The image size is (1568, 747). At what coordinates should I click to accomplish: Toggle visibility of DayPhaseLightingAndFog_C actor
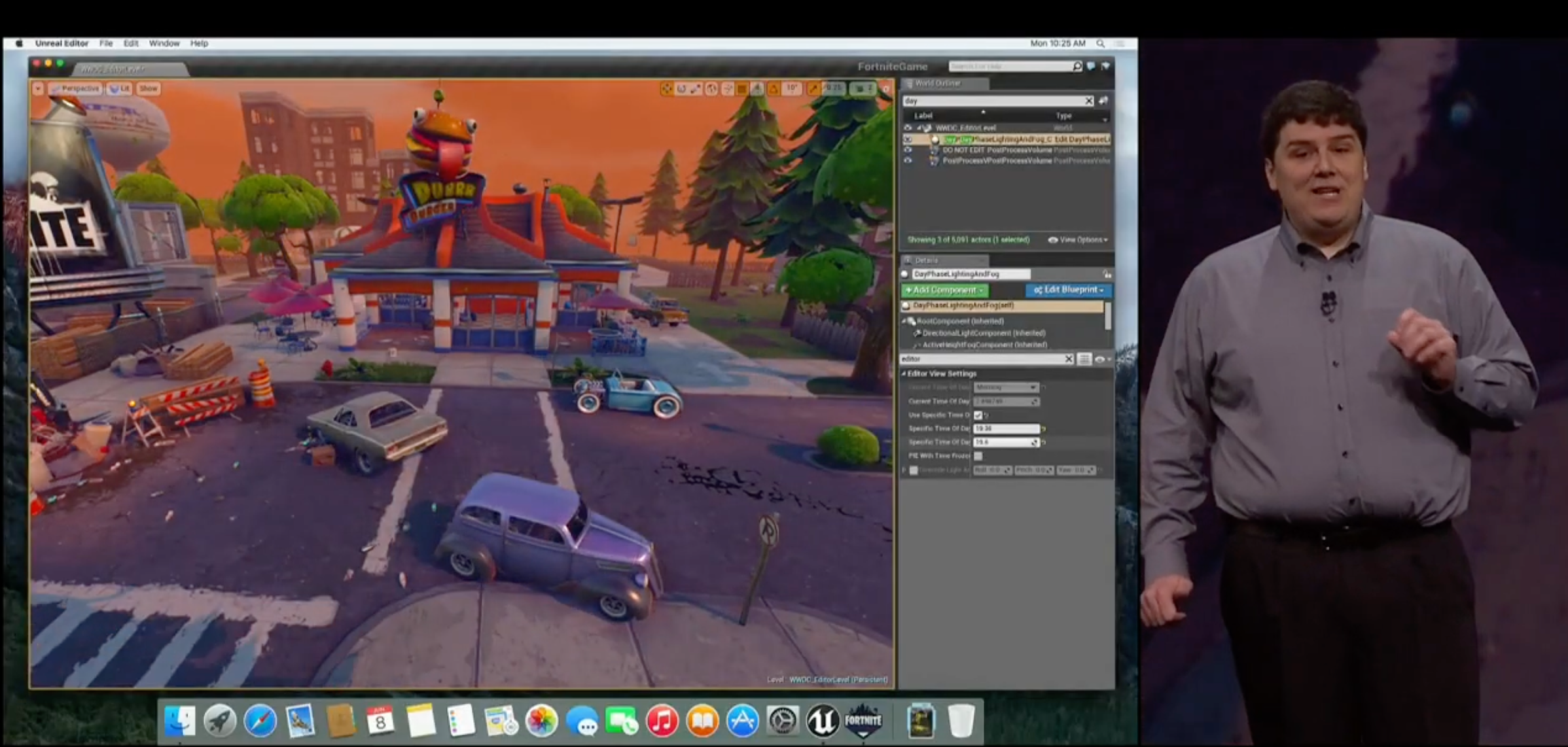[908, 139]
